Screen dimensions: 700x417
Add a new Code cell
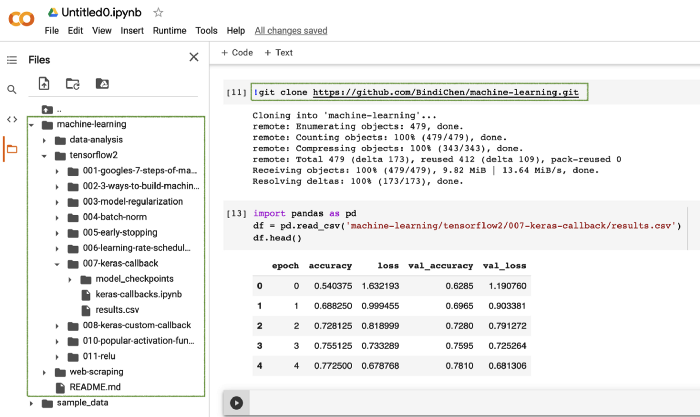pyautogui.click(x=237, y=53)
